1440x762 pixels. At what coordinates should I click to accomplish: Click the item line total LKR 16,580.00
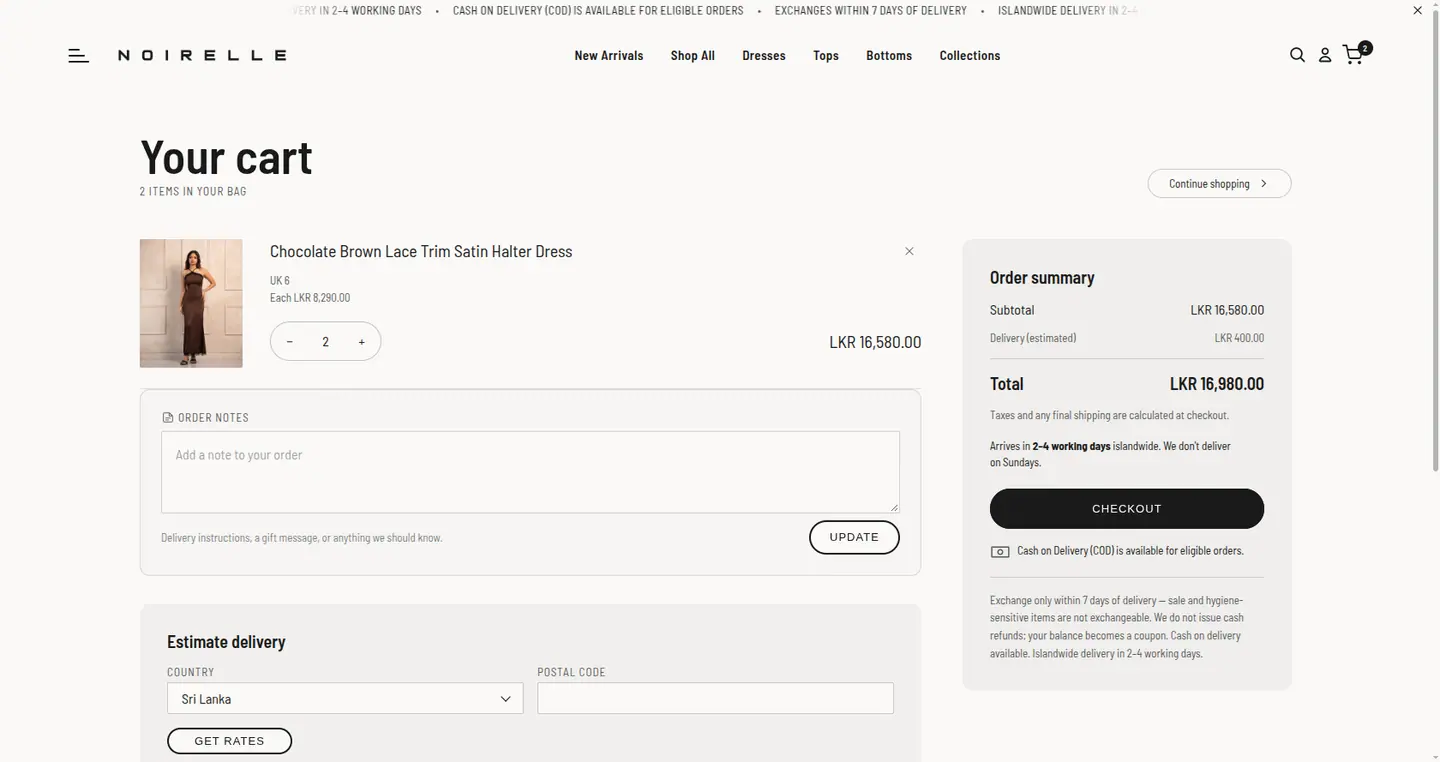(875, 342)
